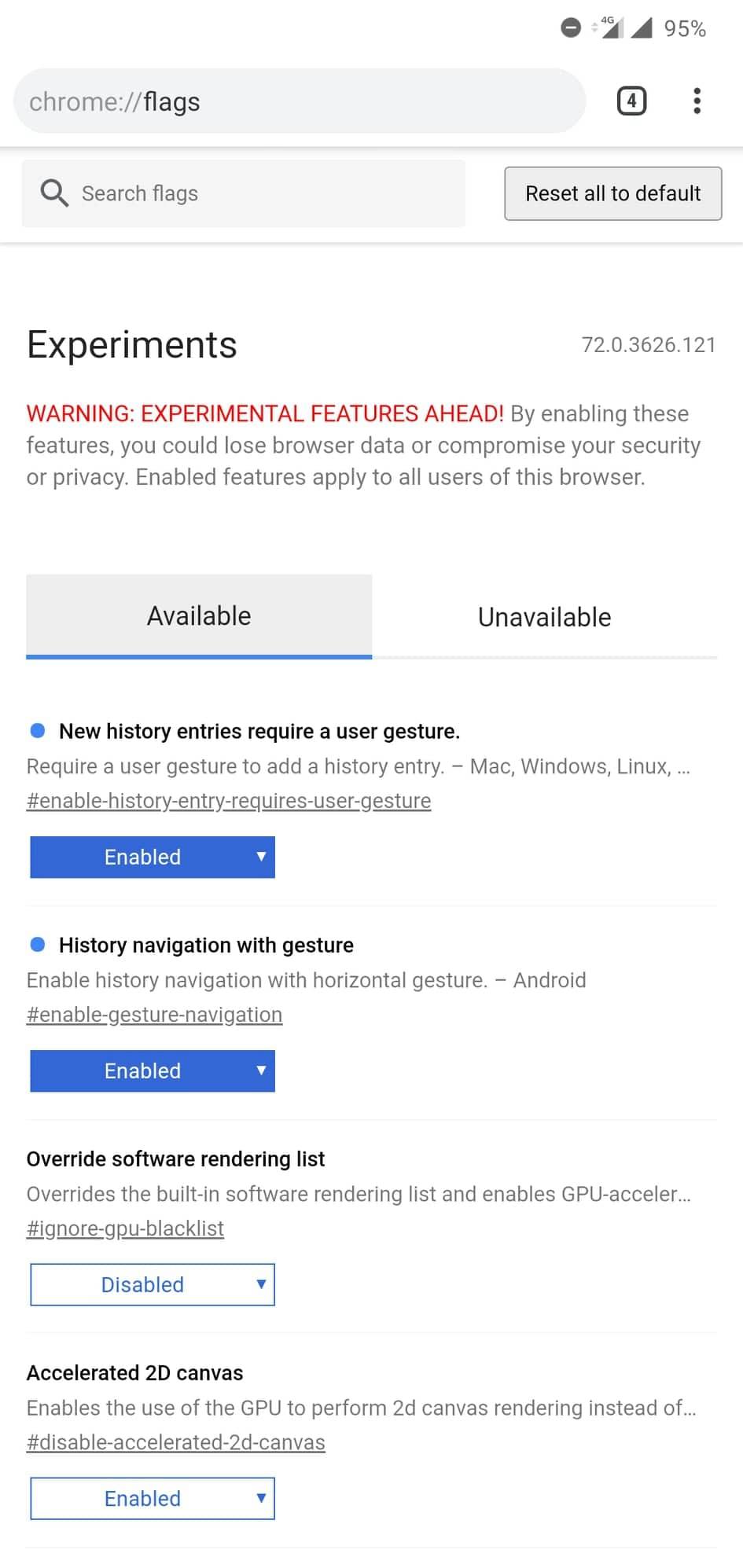This screenshot has width=743, height=1568.
Task: Tap the search magnifier icon
Action: click(54, 193)
